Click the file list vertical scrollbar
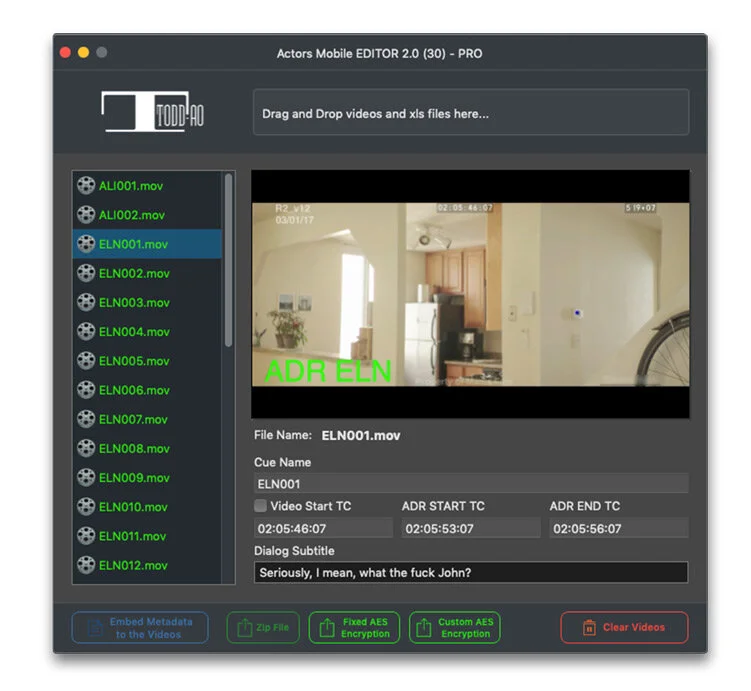 (x=228, y=260)
